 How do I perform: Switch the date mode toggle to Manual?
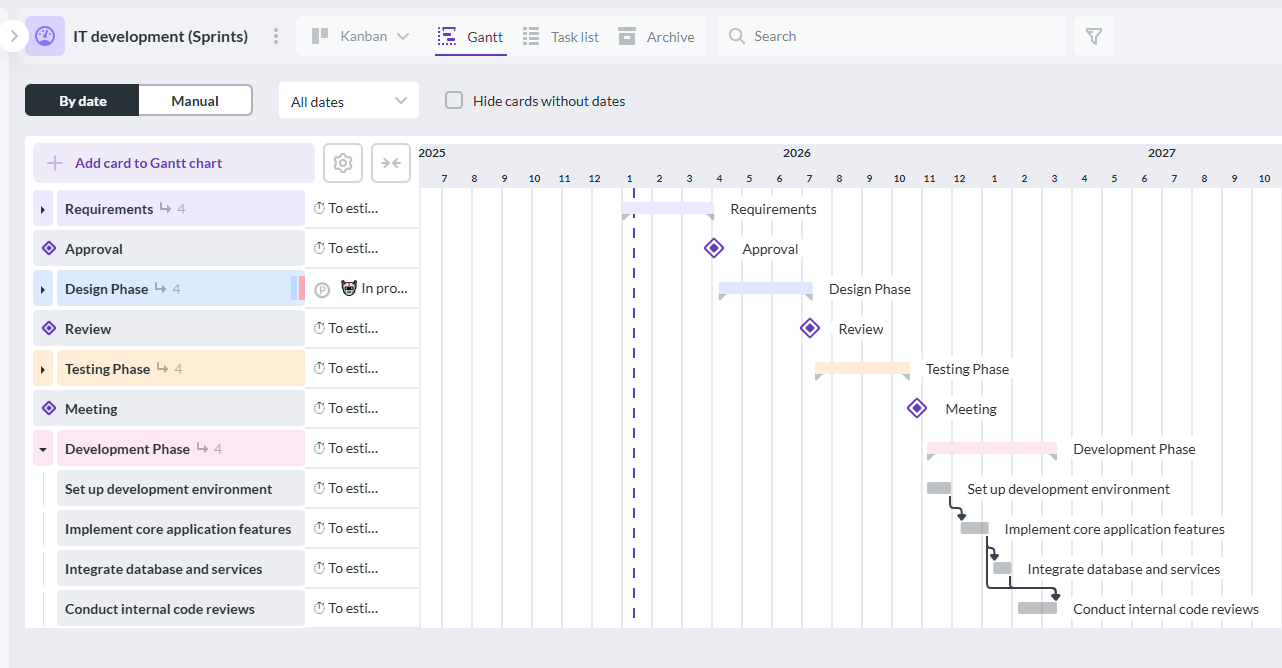tap(194, 100)
